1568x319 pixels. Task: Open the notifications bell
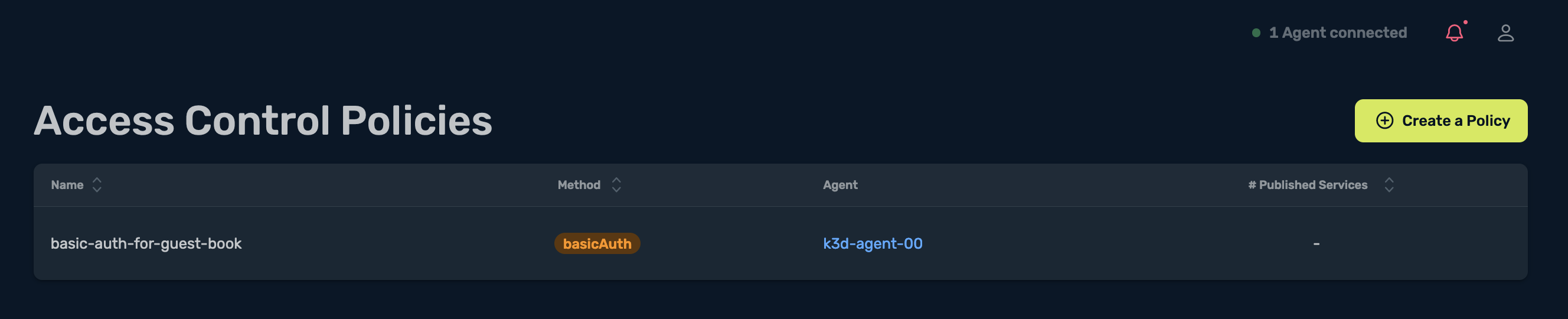[x=1454, y=33]
